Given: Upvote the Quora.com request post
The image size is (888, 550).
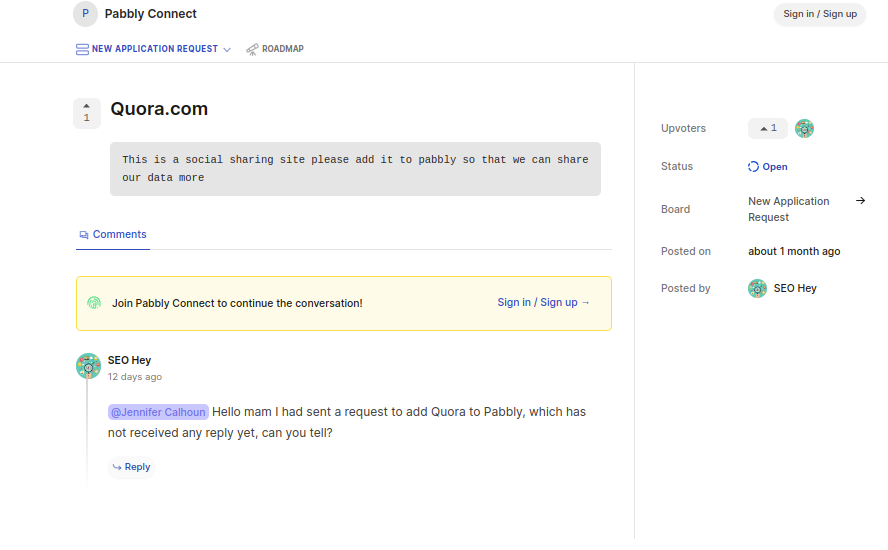Looking at the screenshot, I should point(87,113).
